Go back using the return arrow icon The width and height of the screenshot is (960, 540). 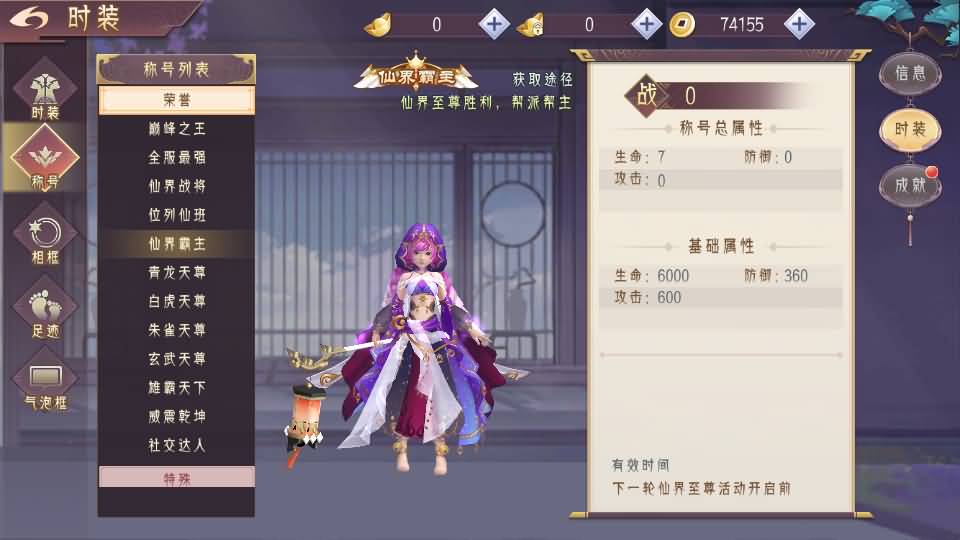(28, 18)
